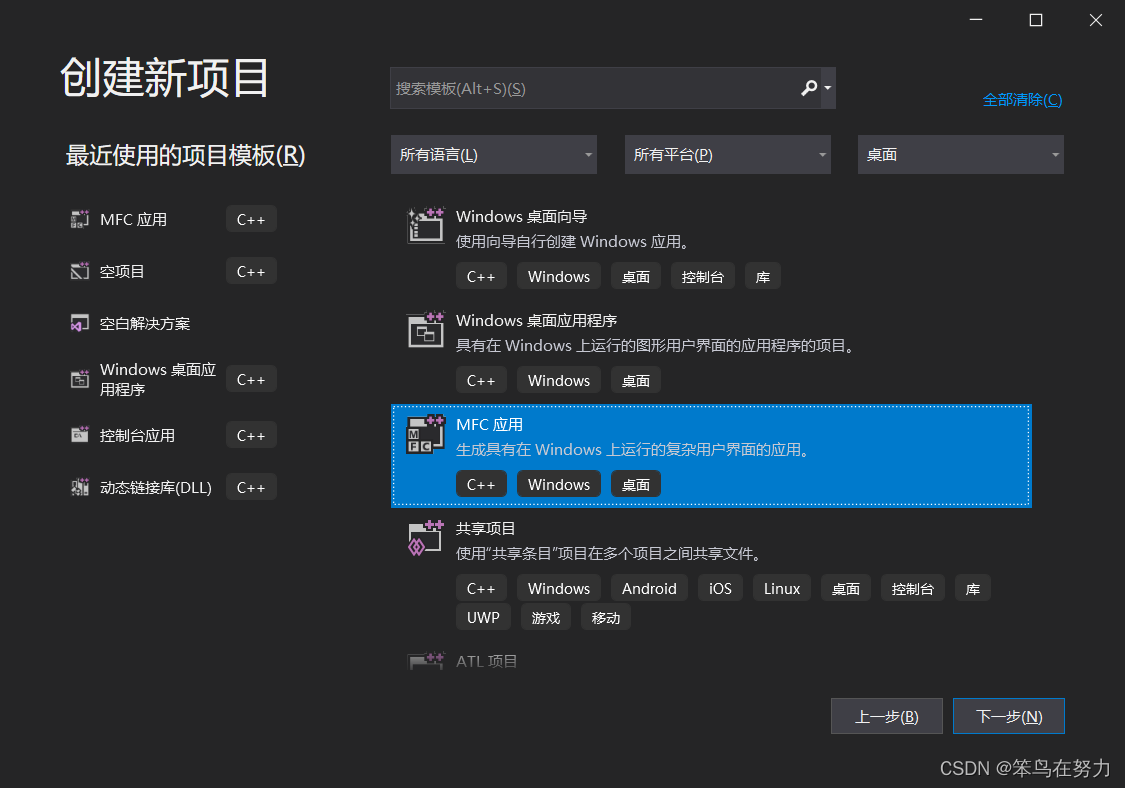This screenshot has width=1125, height=788.
Task: Click the 空白解决方案 template icon
Action: 80,324
